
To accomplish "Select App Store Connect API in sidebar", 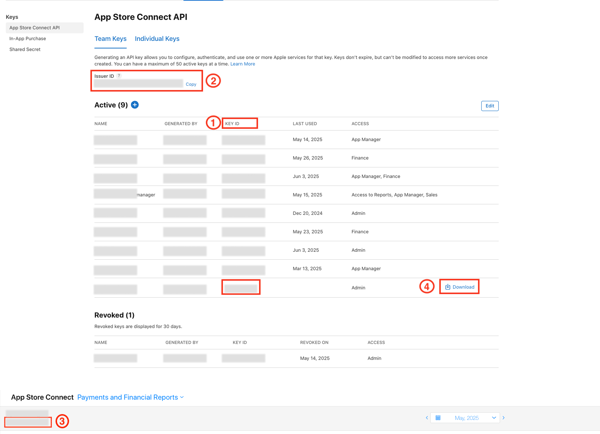I will 44,28.
